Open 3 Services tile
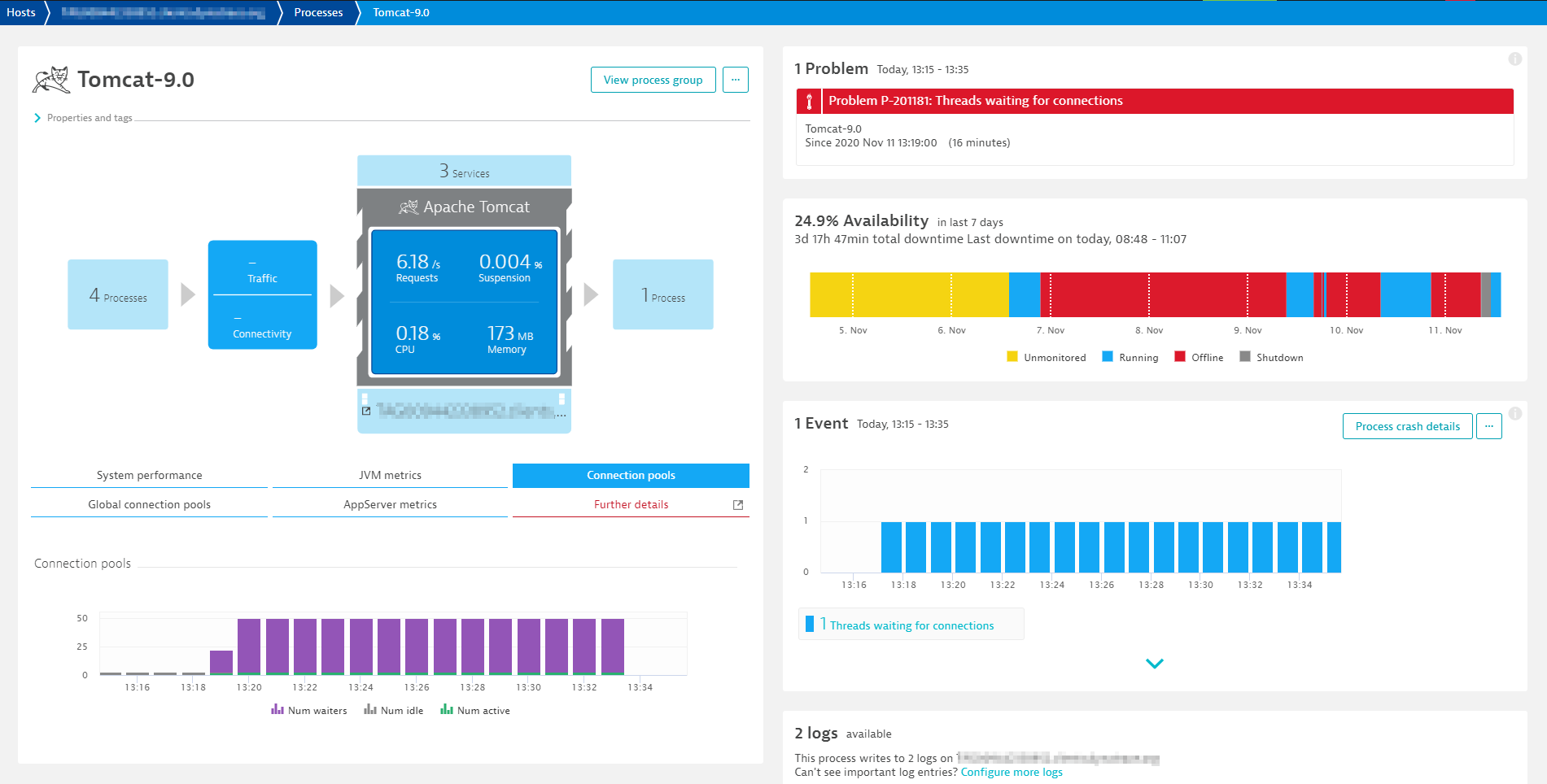This screenshot has width=1547, height=784. (x=464, y=171)
